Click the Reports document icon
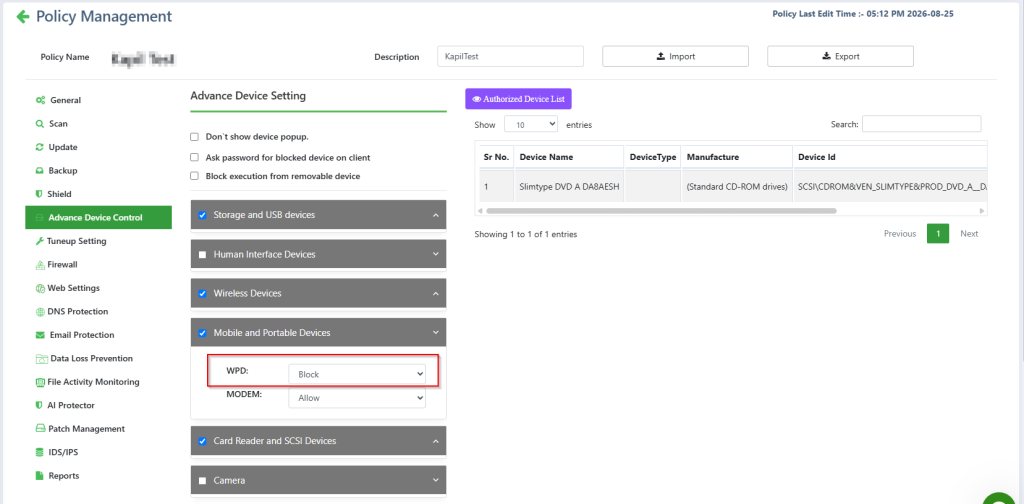This screenshot has width=1024, height=504. click(x=39, y=476)
